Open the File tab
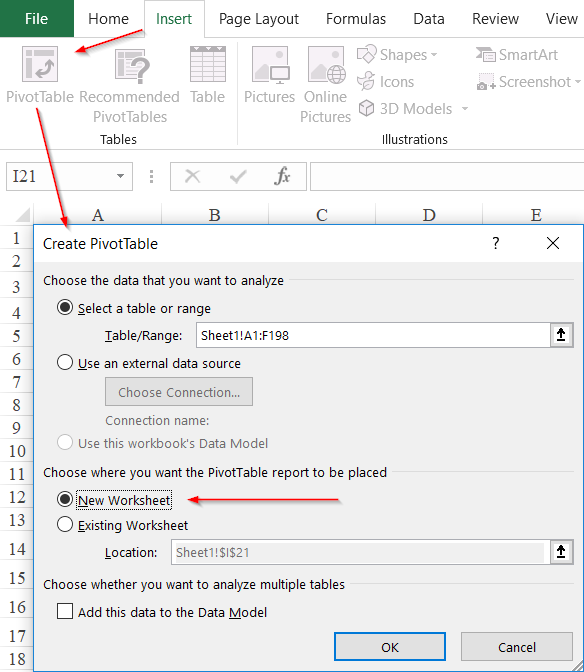Image resolution: width=584 pixels, height=672 pixels. (x=37, y=18)
